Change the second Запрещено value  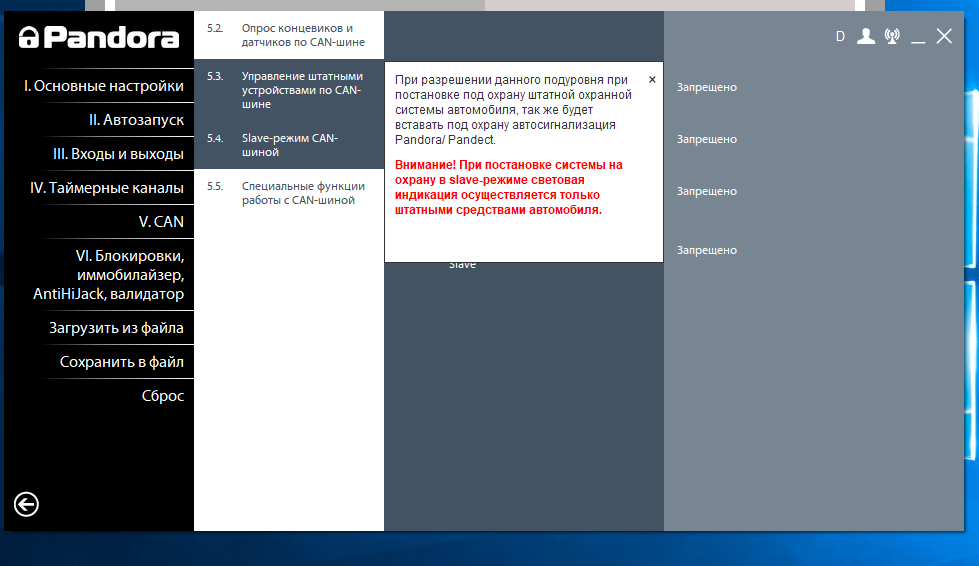tap(707, 139)
